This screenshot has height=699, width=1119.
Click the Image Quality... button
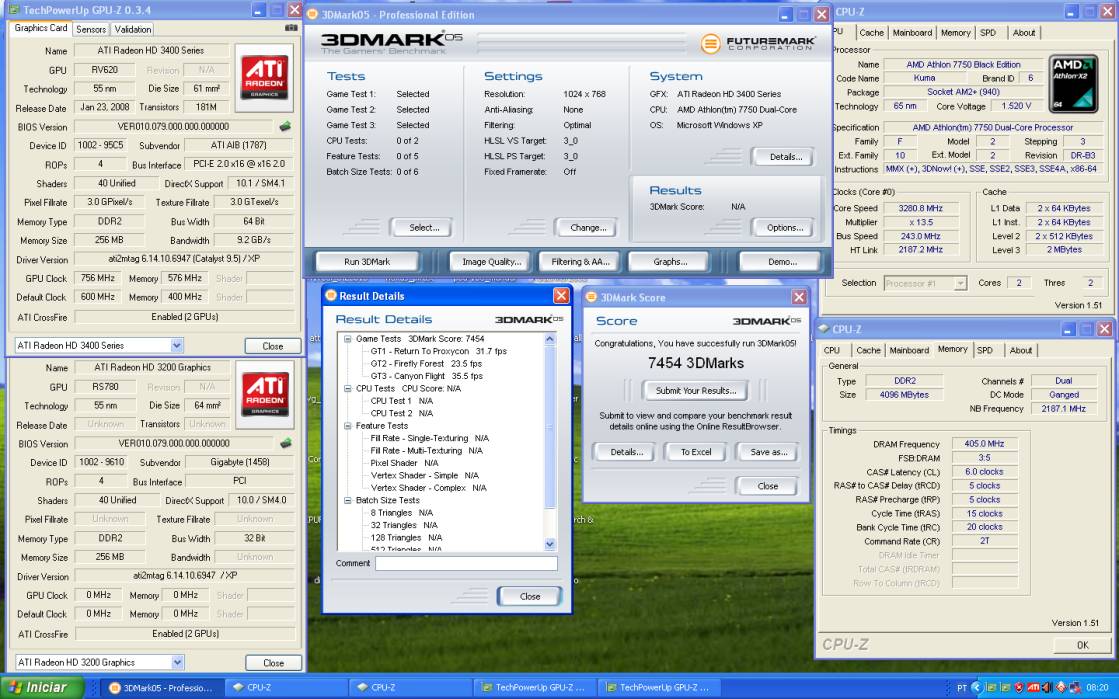click(491, 262)
